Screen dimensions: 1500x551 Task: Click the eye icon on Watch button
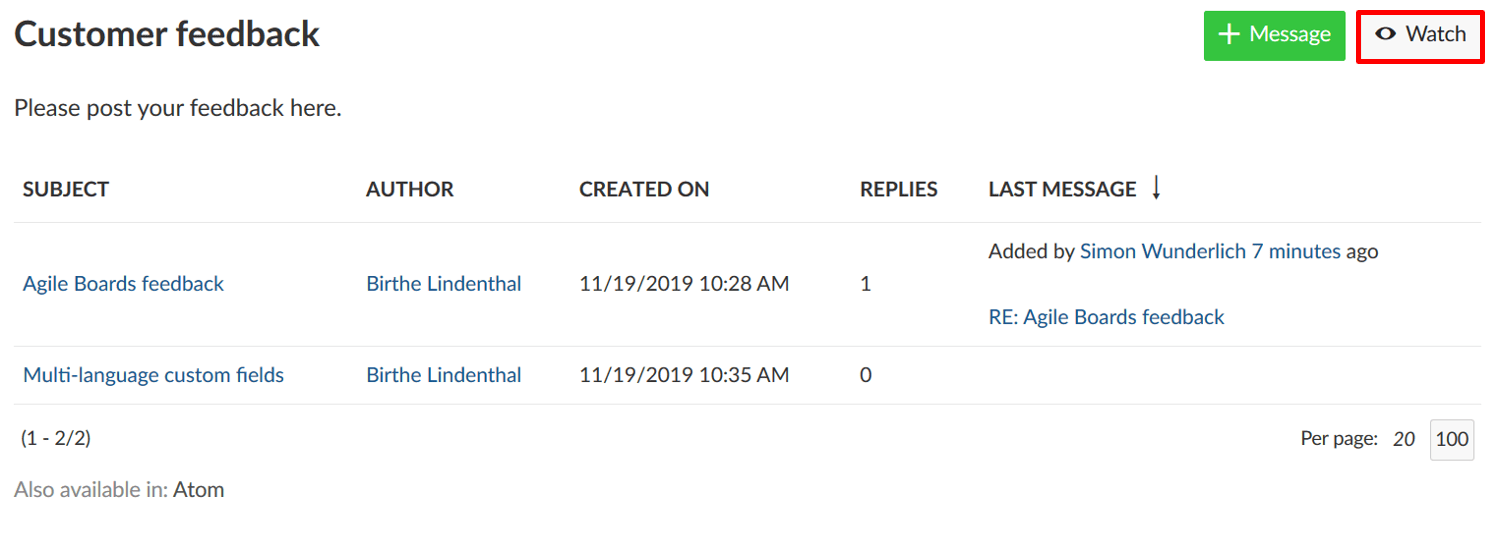1385,34
